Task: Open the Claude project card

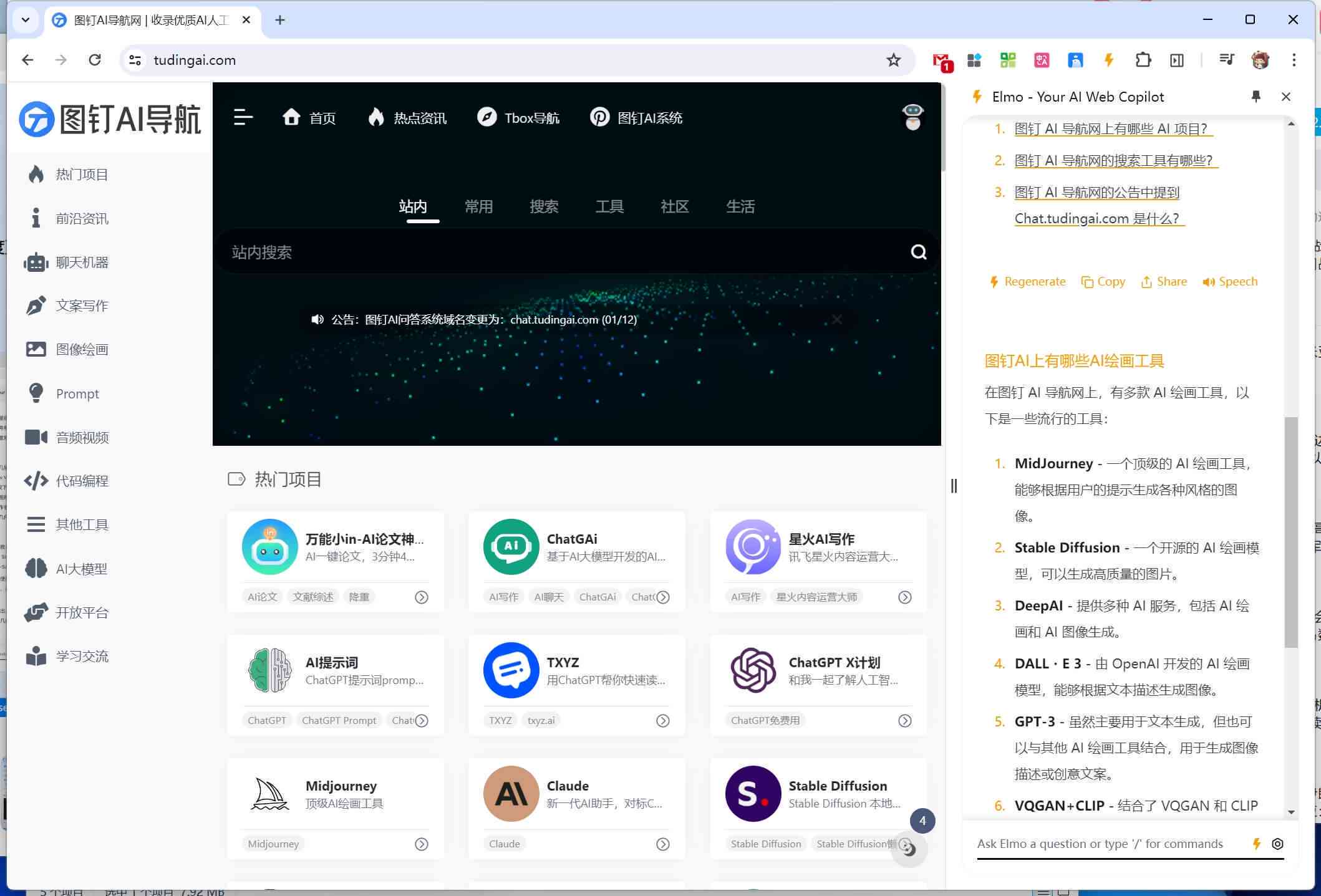Action: coord(576,808)
